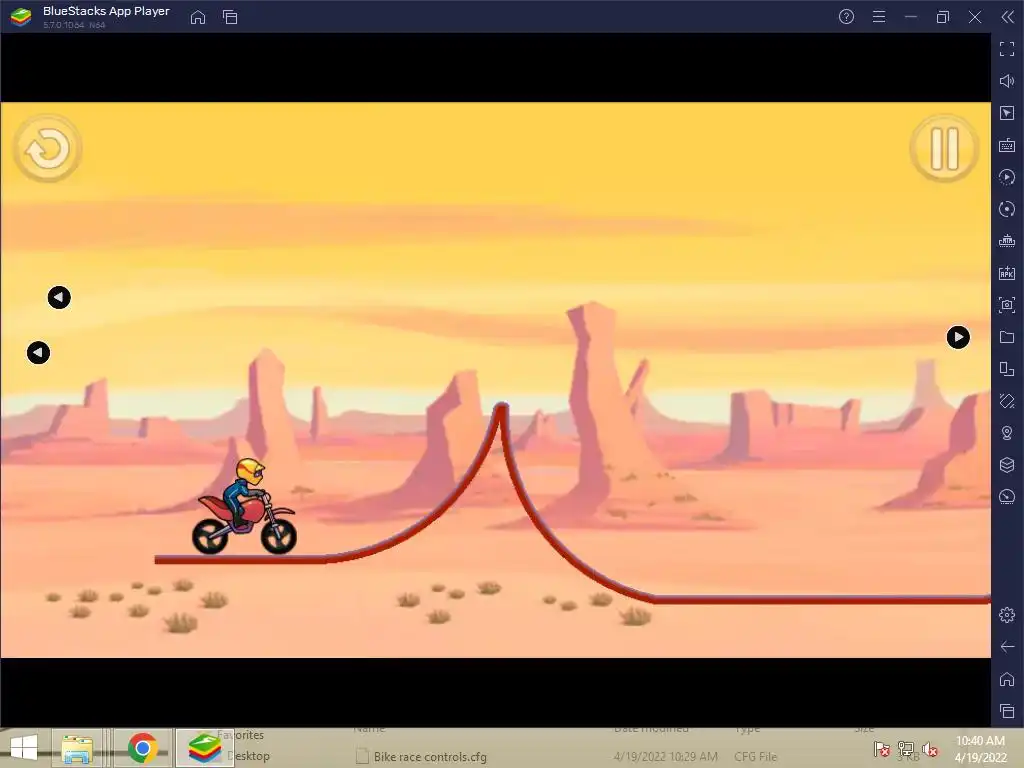
Task: Click the Install APK icon
Action: coord(1007,273)
